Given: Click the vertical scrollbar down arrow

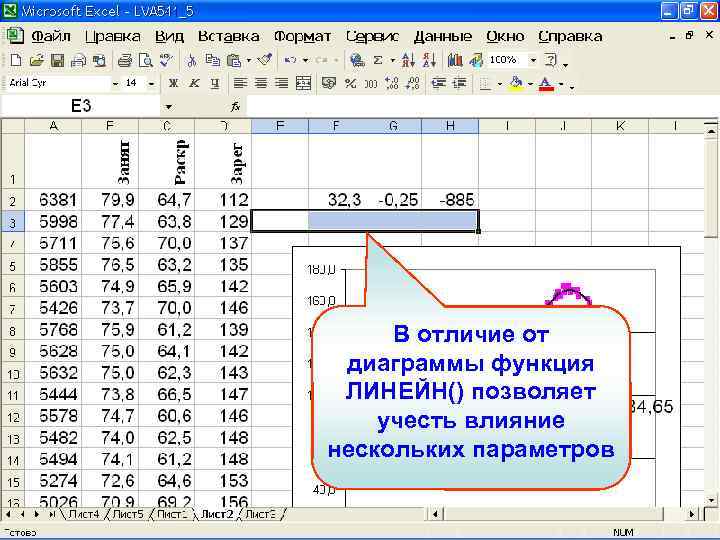Looking at the screenshot, I should (x=712, y=500).
